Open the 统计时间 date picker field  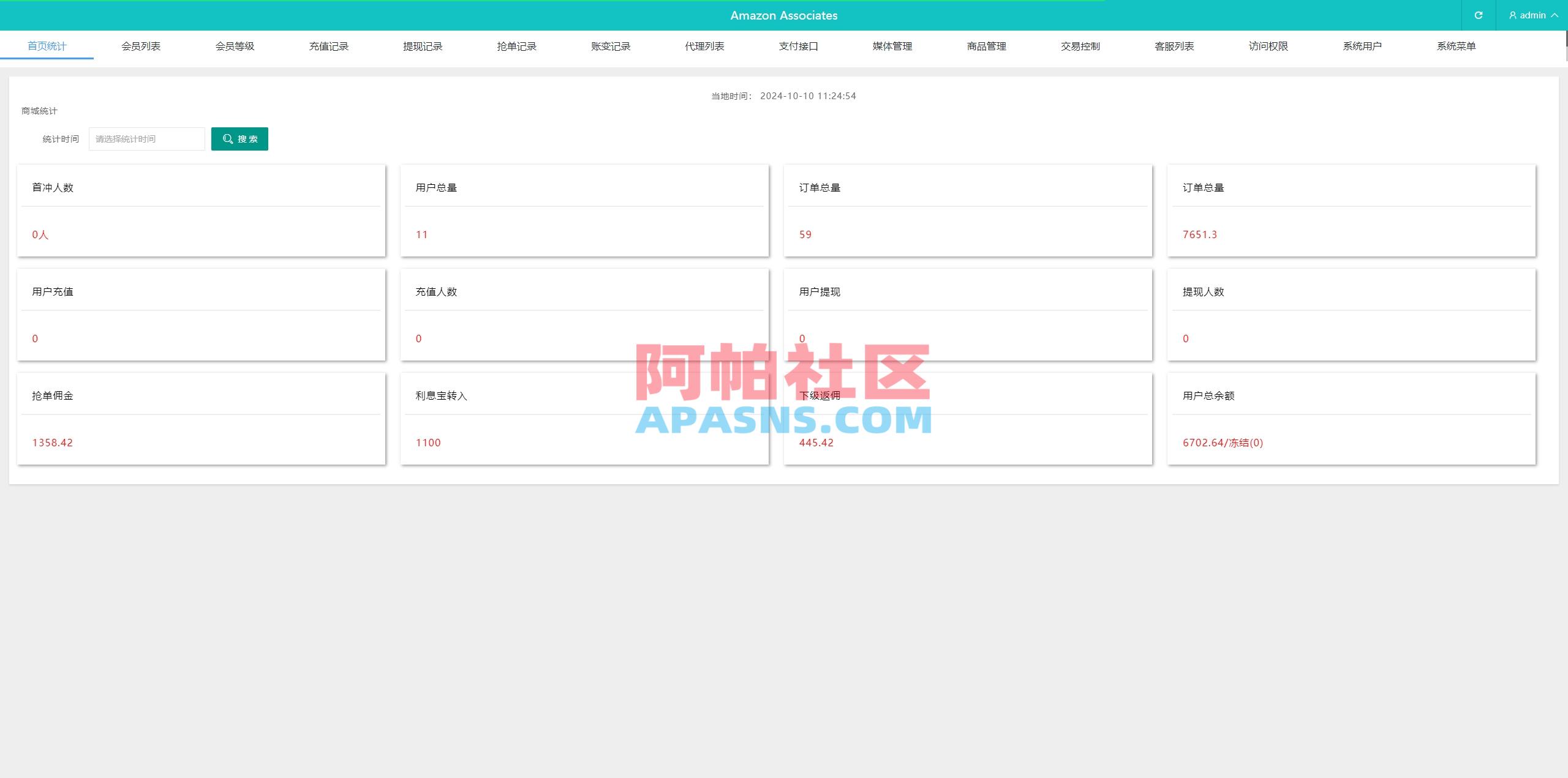[146, 138]
